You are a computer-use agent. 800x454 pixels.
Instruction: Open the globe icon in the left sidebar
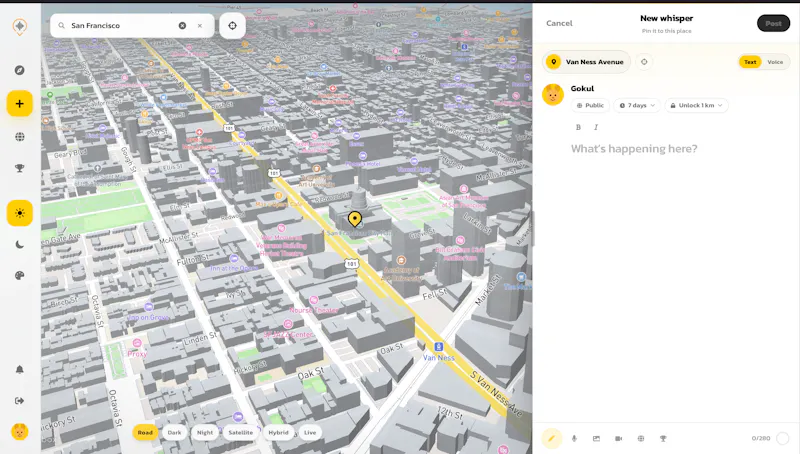click(x=19, y=137)
